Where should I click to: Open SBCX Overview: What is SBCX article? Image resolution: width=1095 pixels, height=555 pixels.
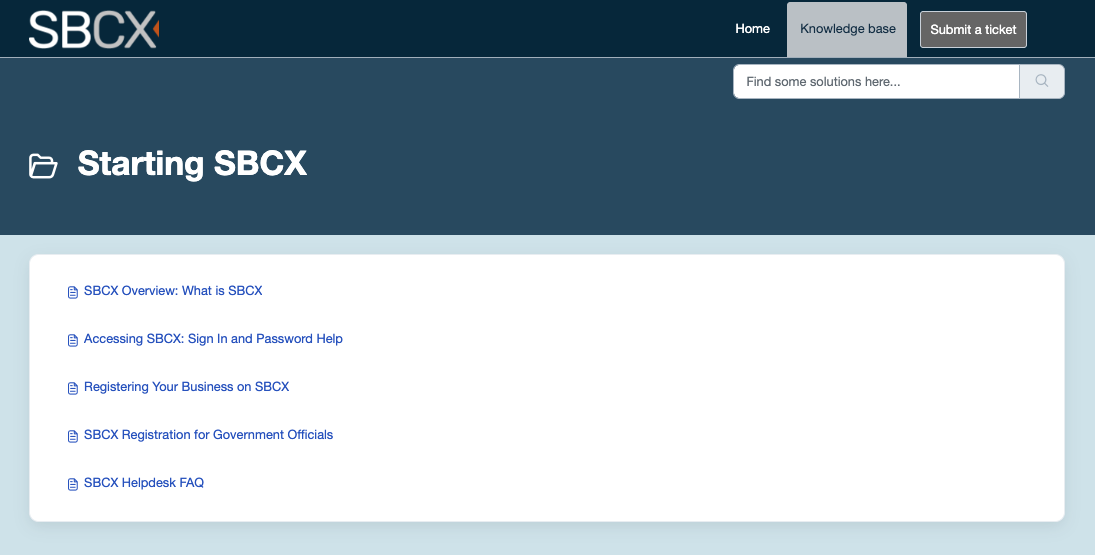173,290
